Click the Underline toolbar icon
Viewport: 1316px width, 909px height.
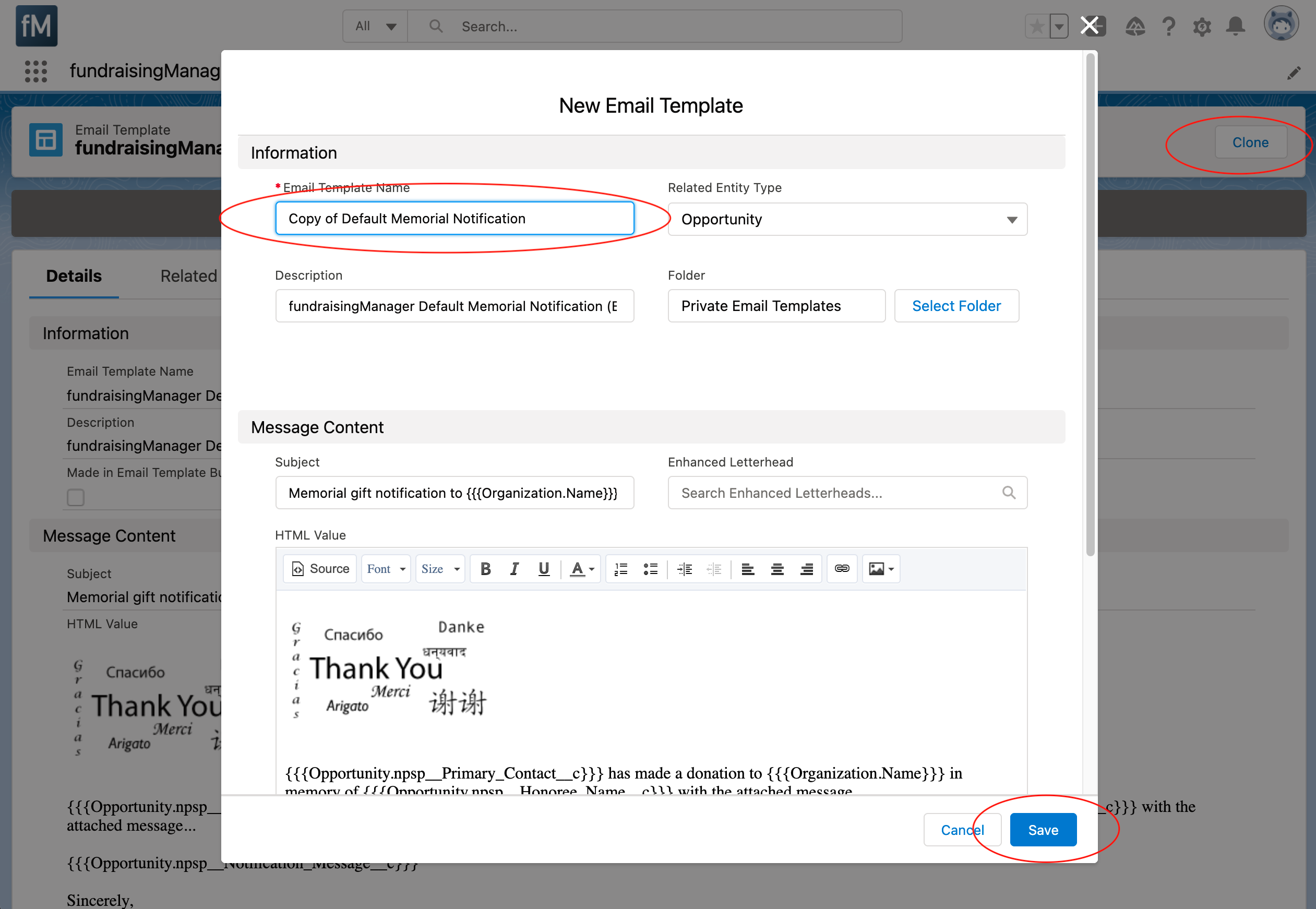point(543,568)
